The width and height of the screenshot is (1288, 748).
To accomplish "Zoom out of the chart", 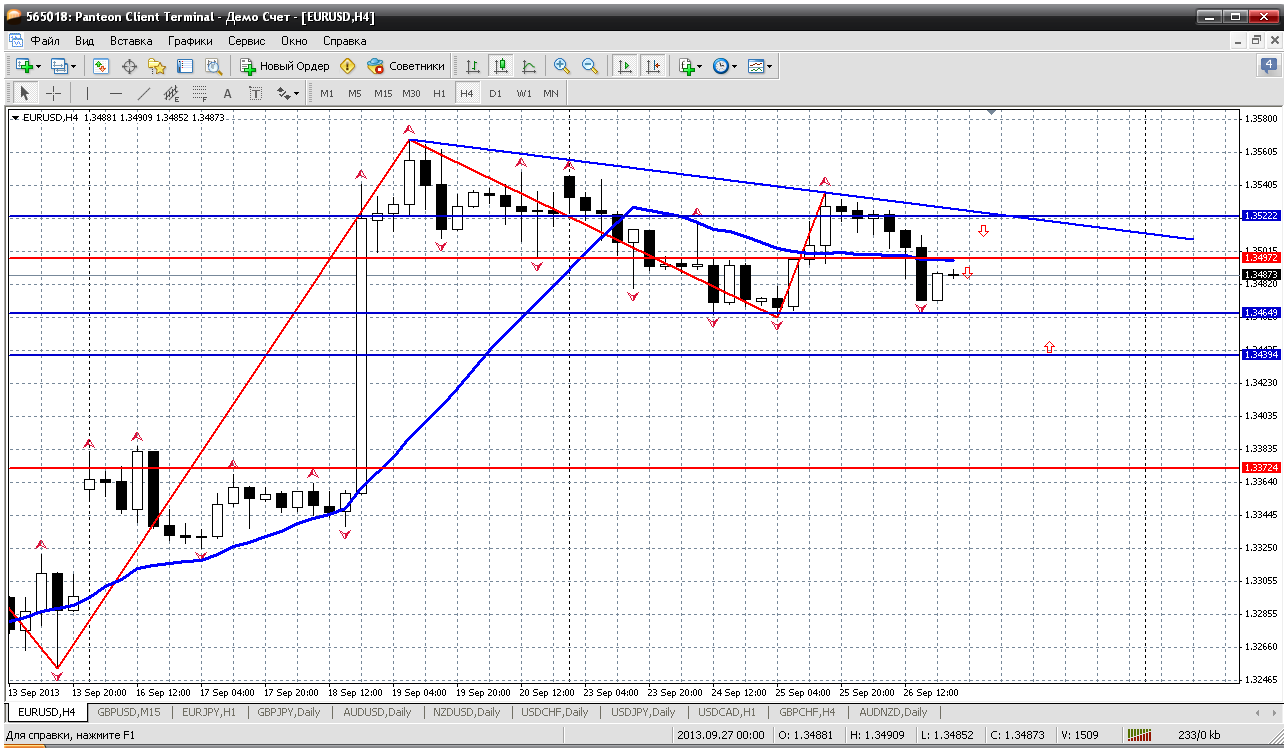I will point(590,66).
